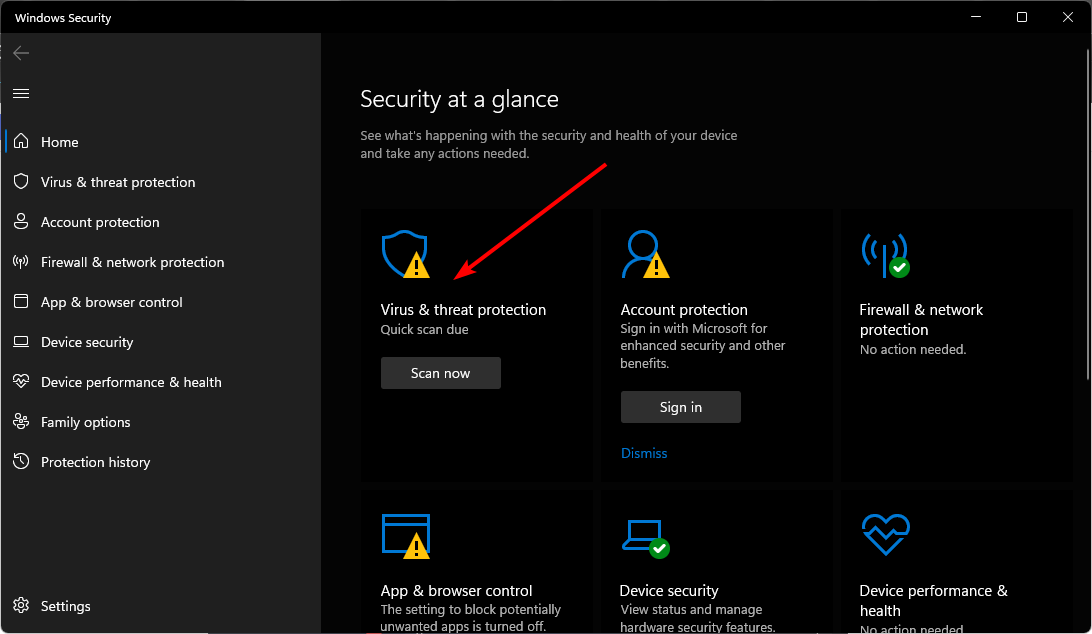The width and height of the screenshot is (1092, 634).
Task: Start a quick scan with Scan now
Action: 440,372
